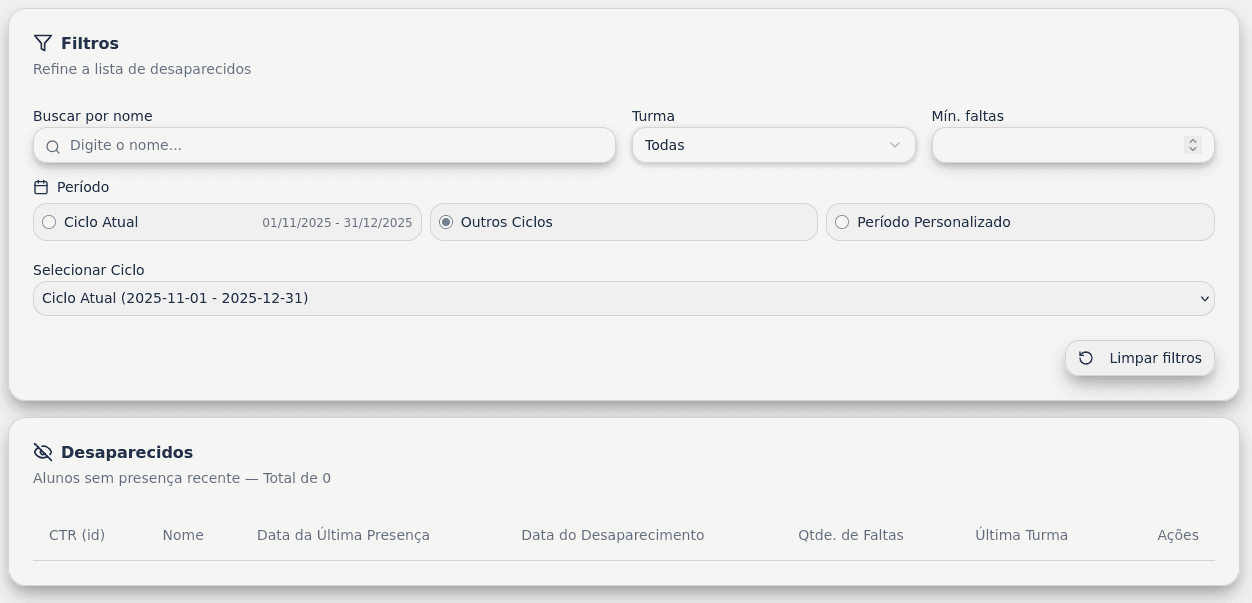Click inside the Mín. faltas number field

click(x=1072, y=145)
